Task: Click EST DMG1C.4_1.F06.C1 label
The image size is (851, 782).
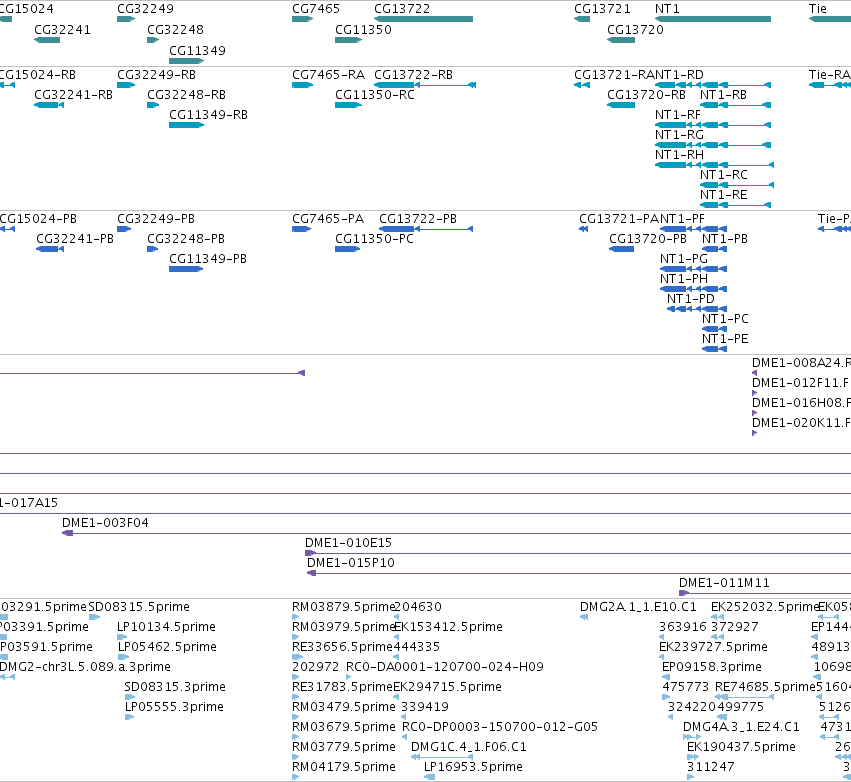Action: point(469,747)
